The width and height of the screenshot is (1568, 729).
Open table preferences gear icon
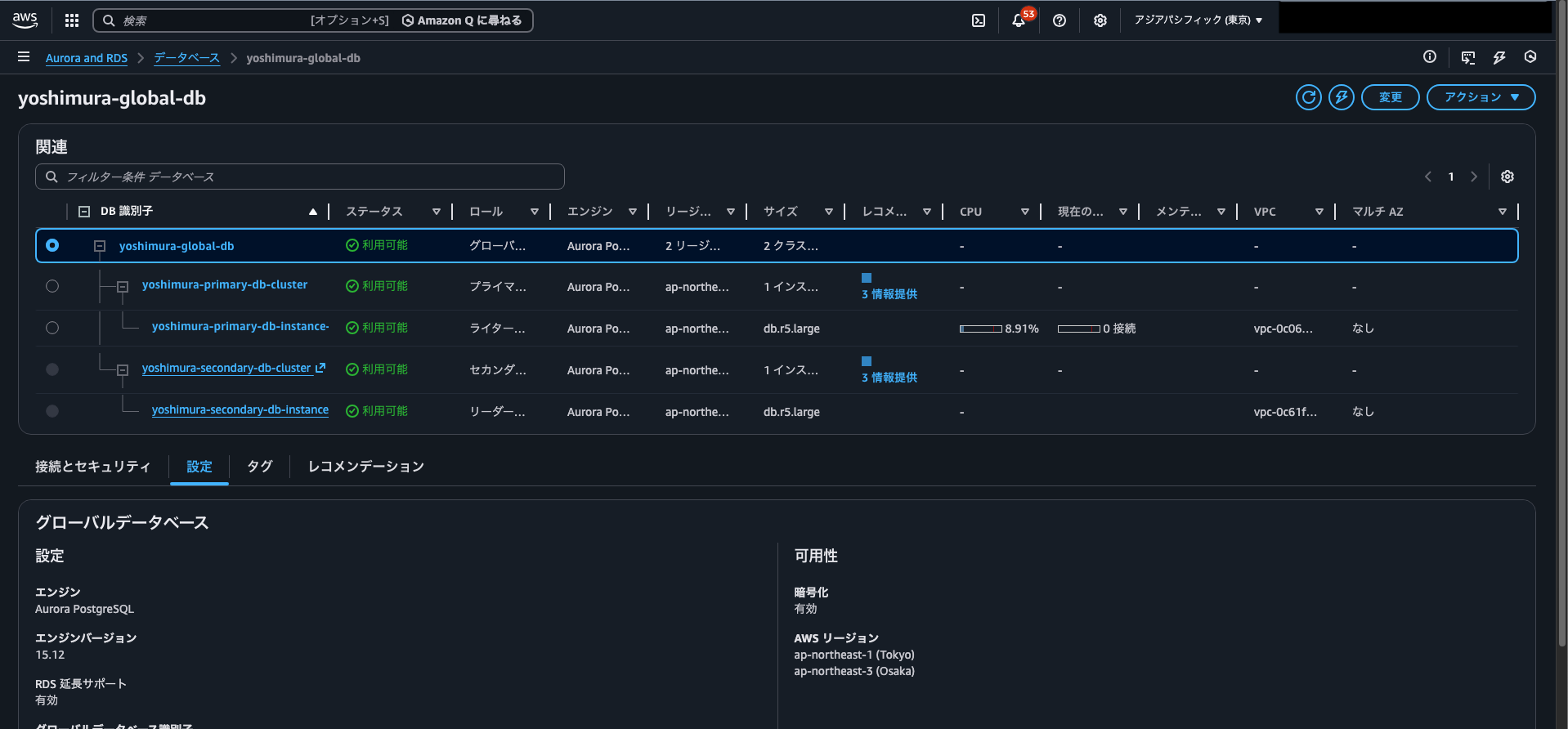tap(1508, 177)
